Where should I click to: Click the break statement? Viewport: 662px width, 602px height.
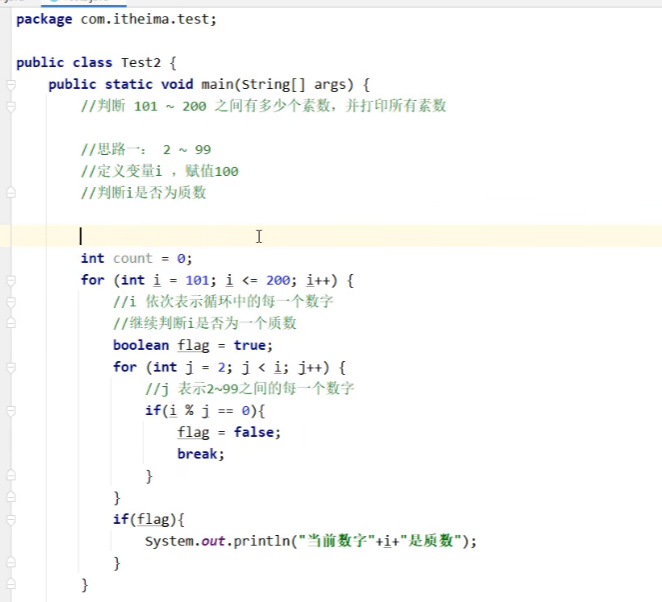(x=197, y=454)
